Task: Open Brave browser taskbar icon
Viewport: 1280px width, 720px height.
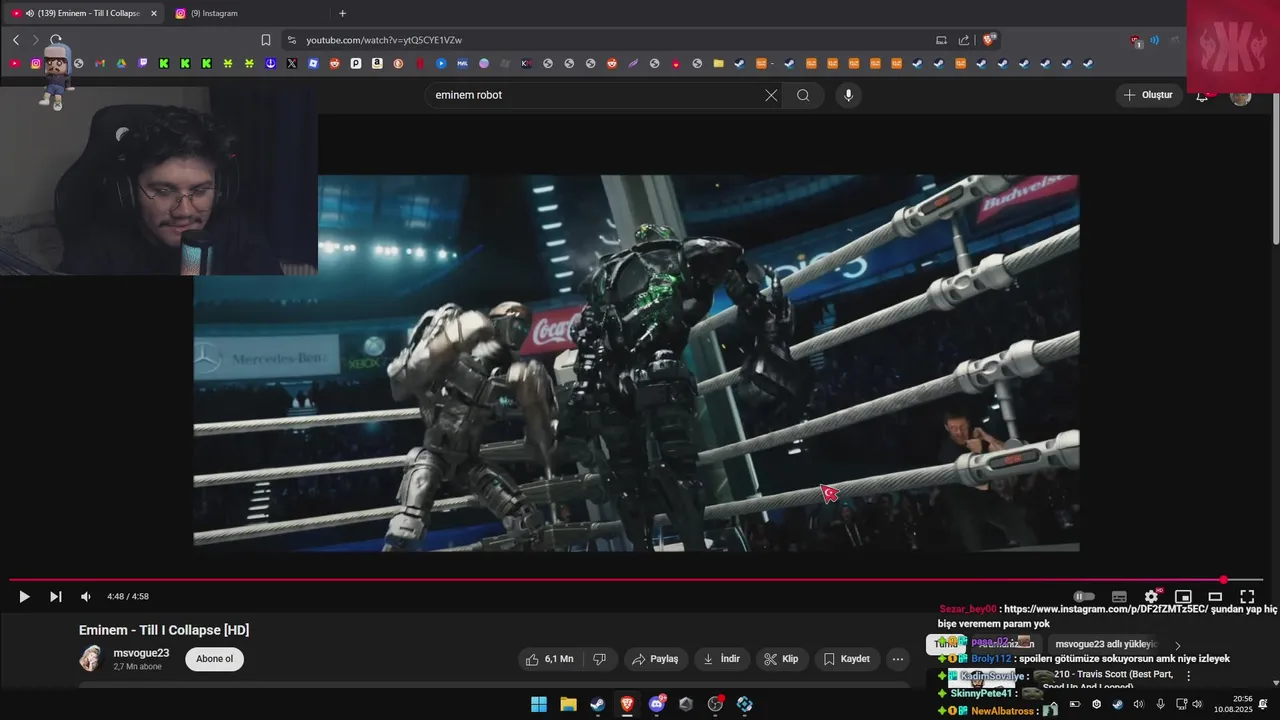Action: tap(627, 704)
